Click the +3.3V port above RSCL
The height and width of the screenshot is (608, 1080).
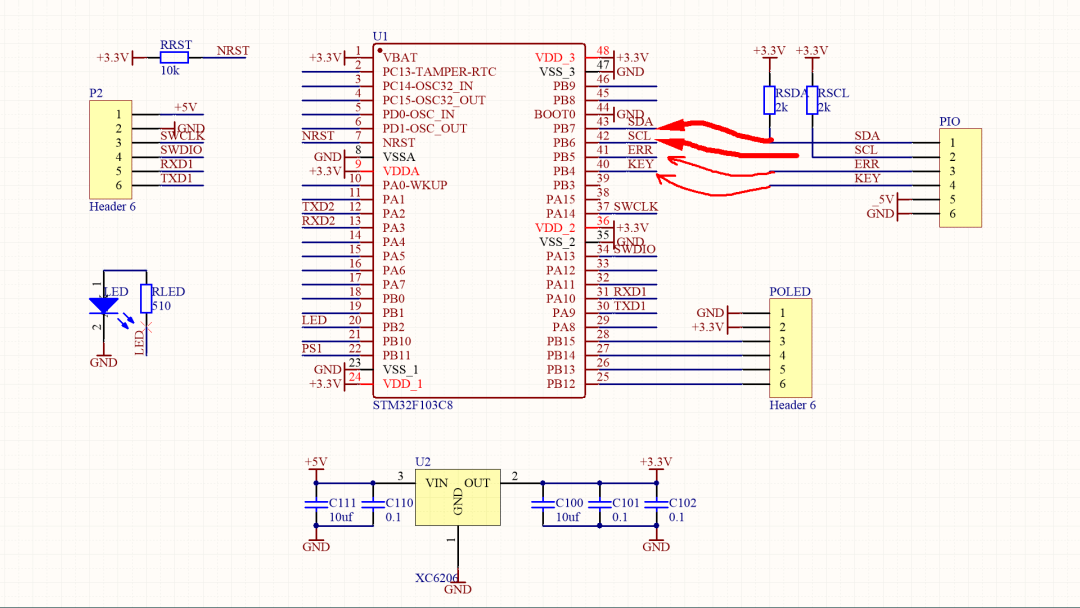[x=812, y=54]
